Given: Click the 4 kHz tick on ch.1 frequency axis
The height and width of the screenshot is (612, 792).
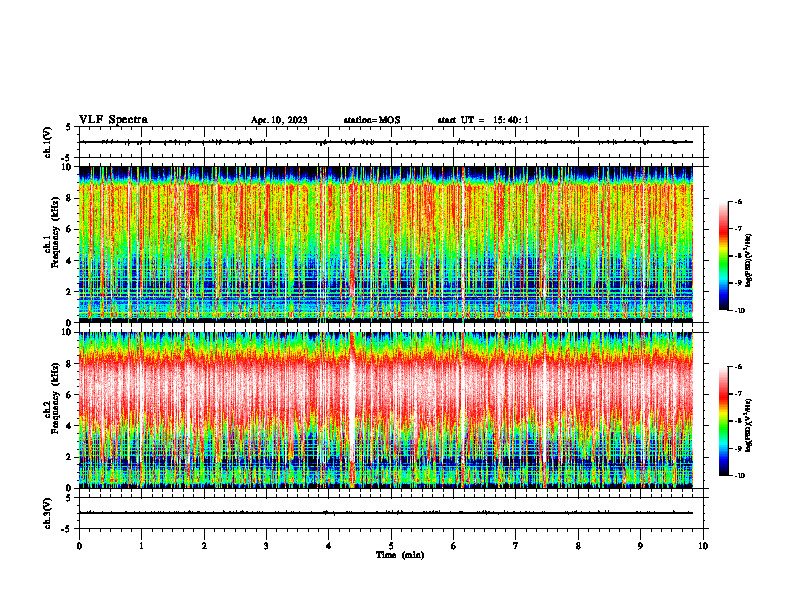Looking at the screenshot, I should (71, 261).
